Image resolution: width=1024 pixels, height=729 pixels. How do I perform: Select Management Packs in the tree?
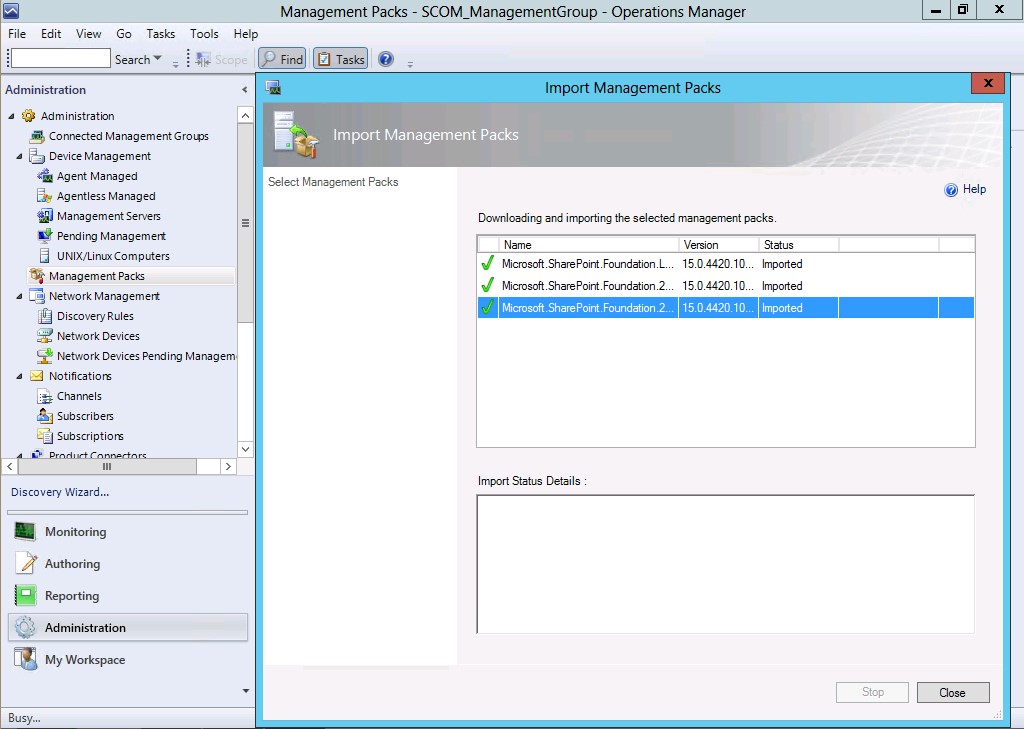coord(97,276)
